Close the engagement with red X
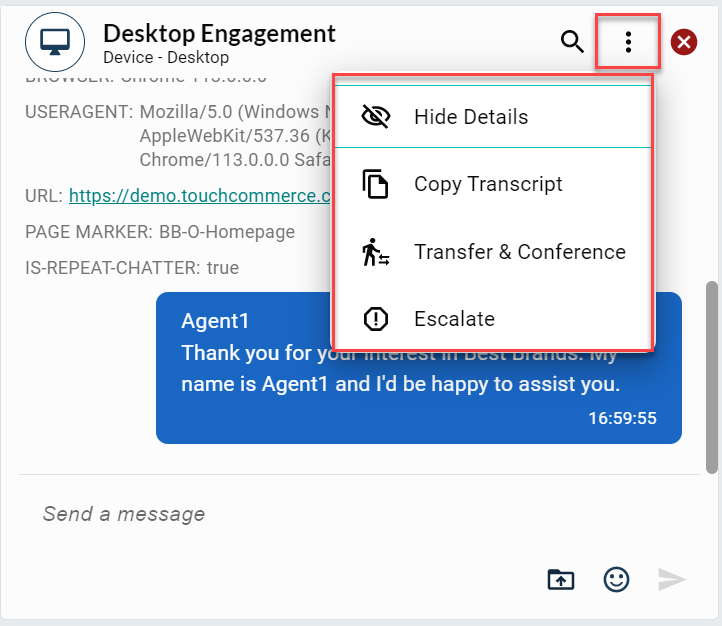Screen dimensions: 722x626 click(684, 42)
